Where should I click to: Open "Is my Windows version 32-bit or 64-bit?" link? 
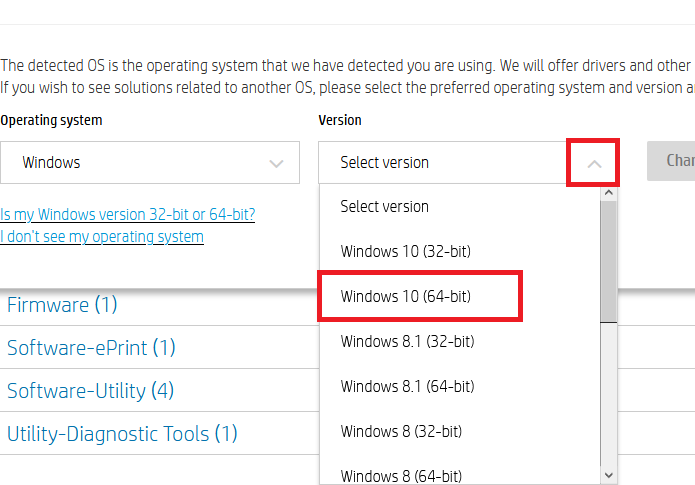tap(128, 214)
